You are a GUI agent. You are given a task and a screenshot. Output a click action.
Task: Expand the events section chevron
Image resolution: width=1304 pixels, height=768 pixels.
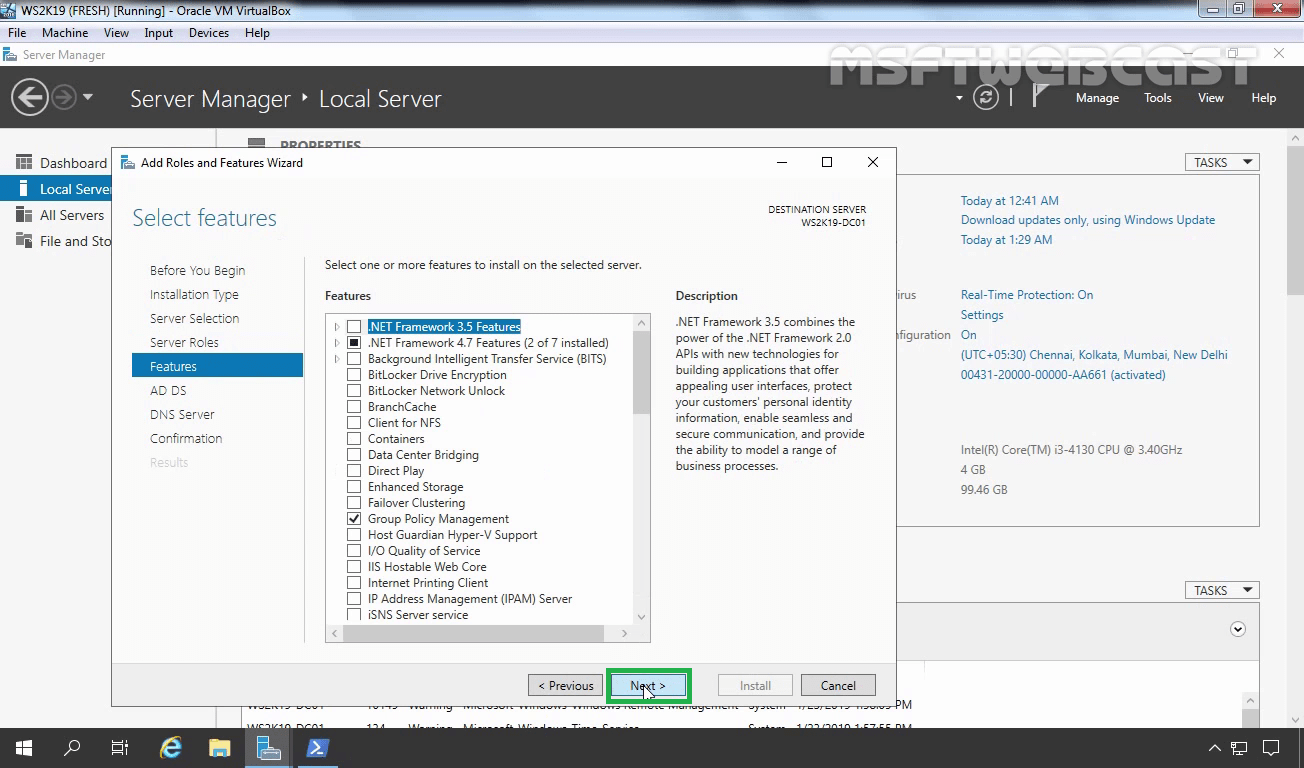tap(1238, 629)
